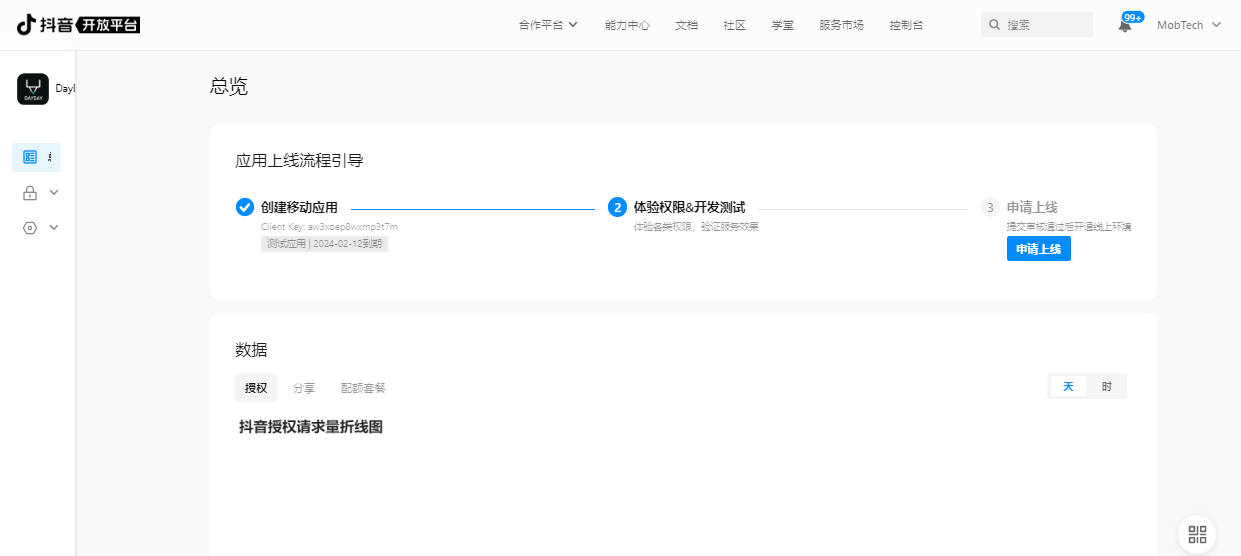Image resolution: width=1241 pixels, height=556 pixels.
Task: Click the 数据 section heading
Action: tap(251, 350)
